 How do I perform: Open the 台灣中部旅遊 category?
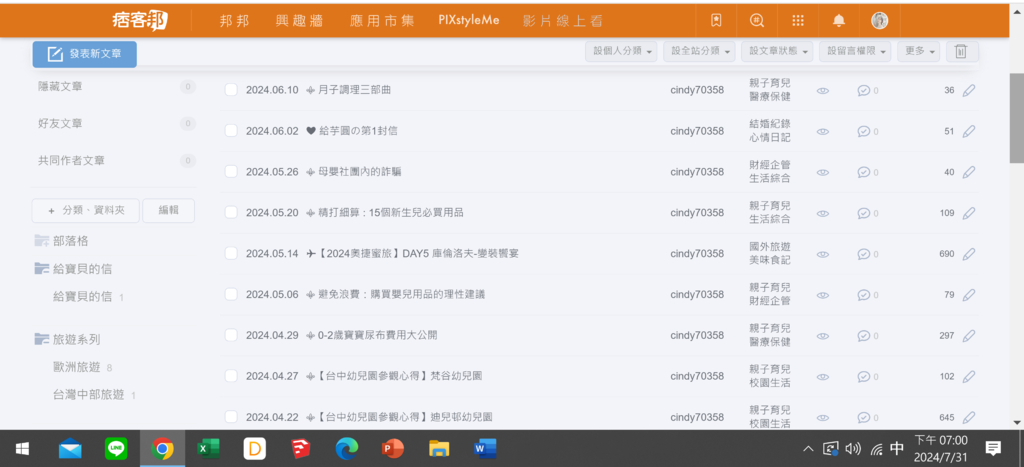pyautogui.click(x=89, y=395)
